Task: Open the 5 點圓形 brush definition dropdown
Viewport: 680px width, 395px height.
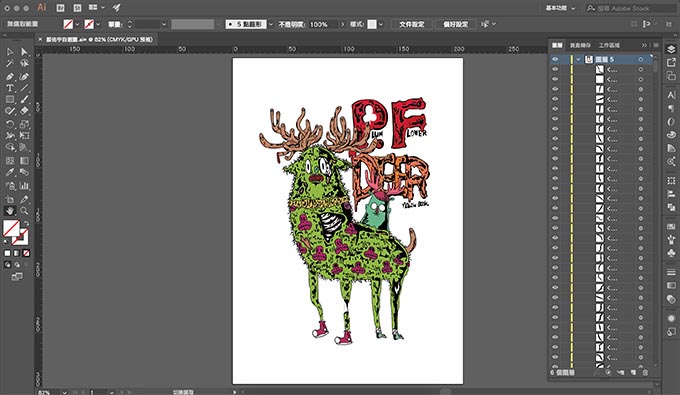Action: (x=271, y=24)
